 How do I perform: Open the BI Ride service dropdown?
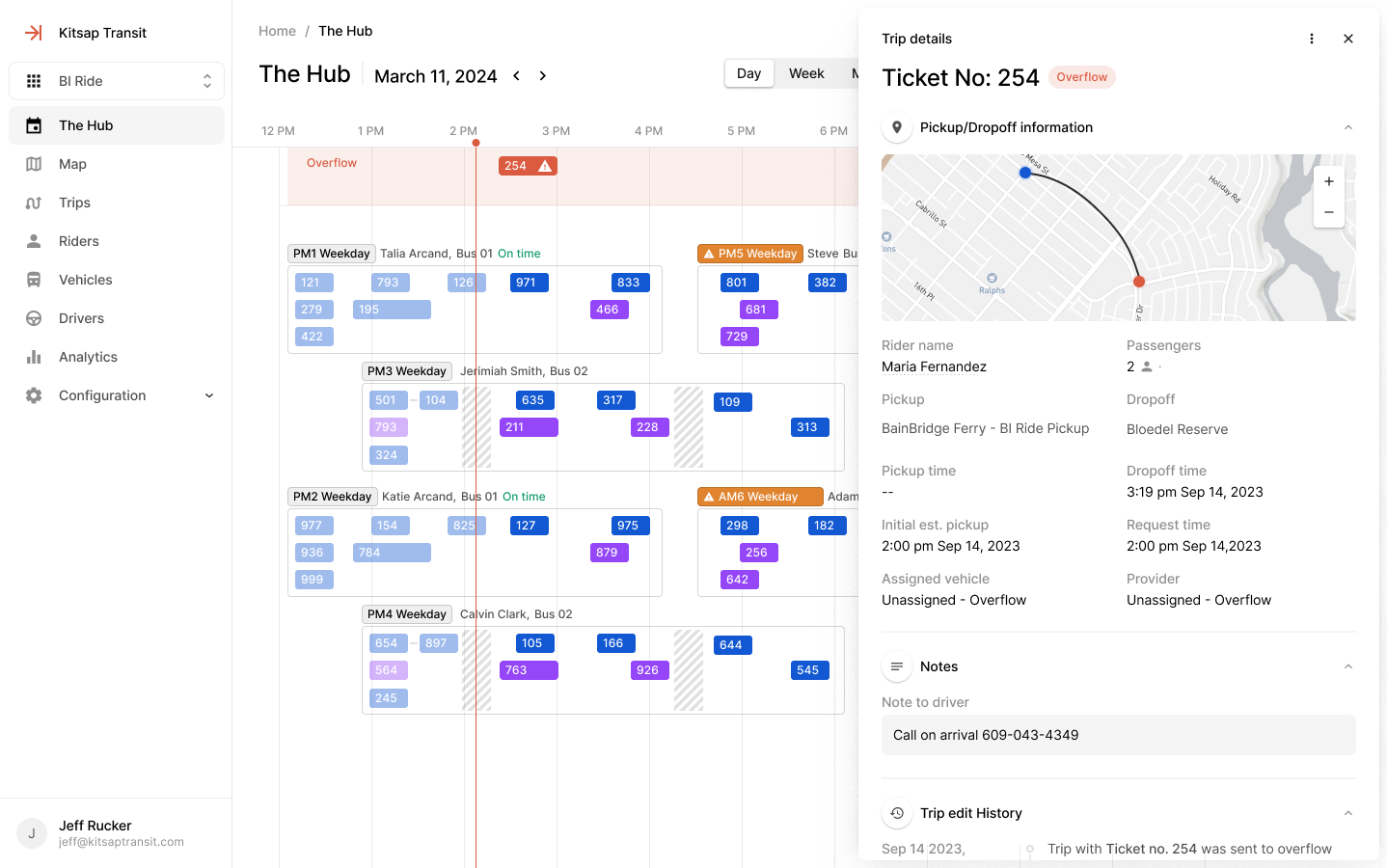click(117, 81)
